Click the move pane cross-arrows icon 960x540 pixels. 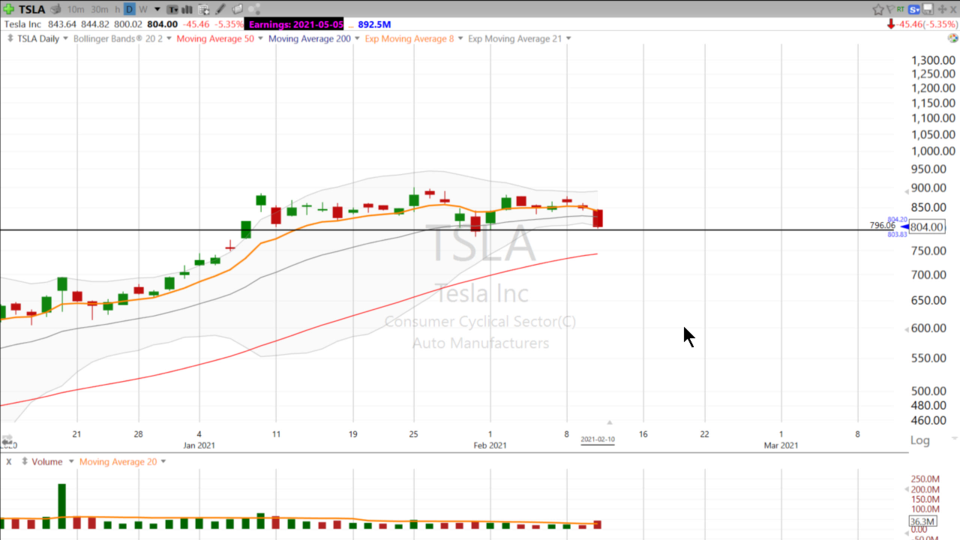[942, 9]
